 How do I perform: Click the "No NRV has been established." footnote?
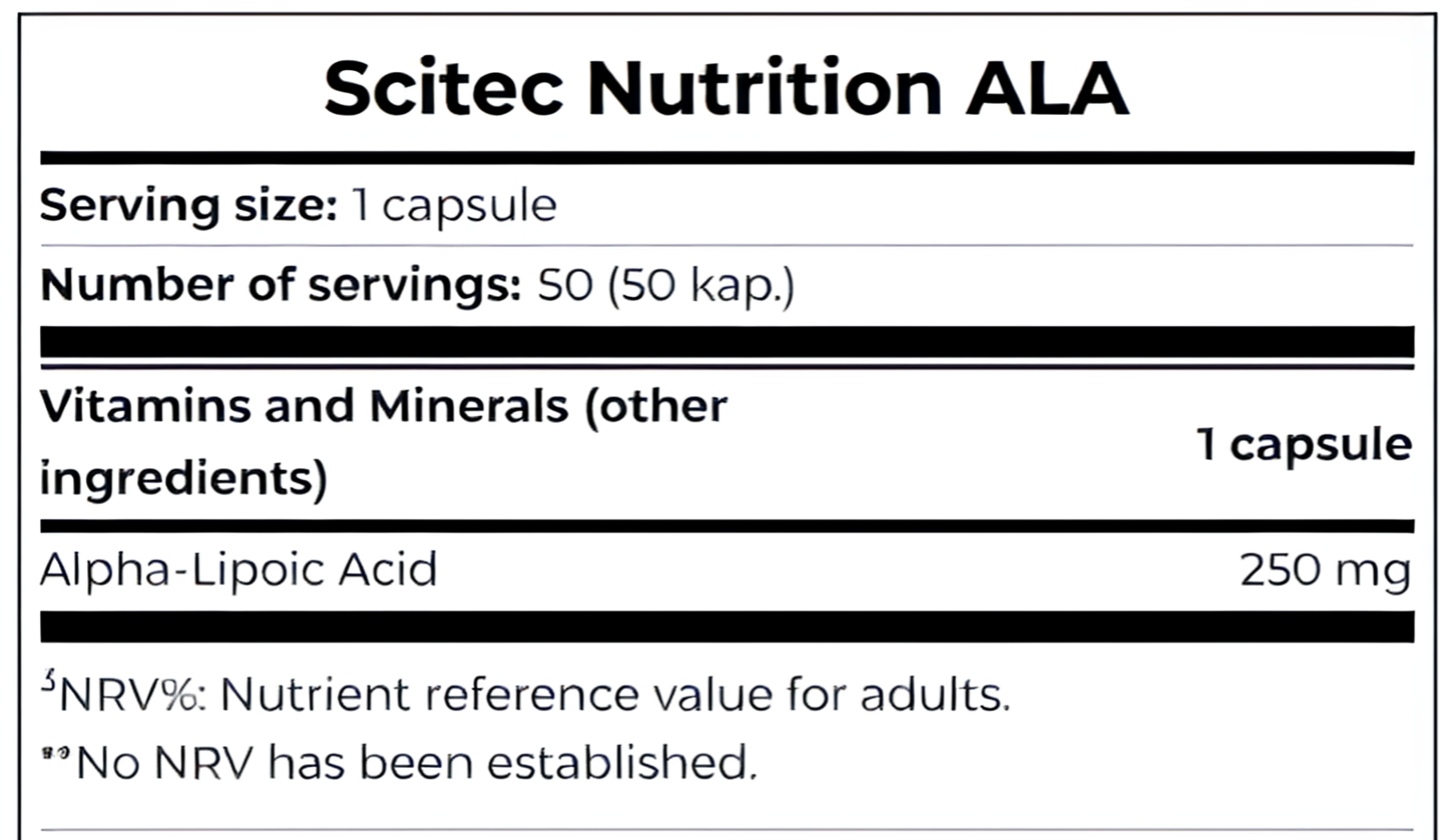pos(416,763)
